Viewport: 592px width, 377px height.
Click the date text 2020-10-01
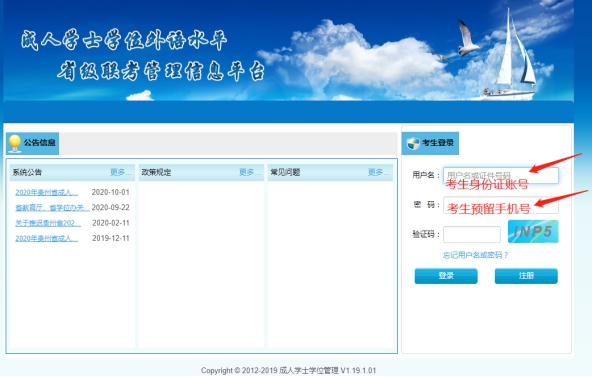(111, 192)
